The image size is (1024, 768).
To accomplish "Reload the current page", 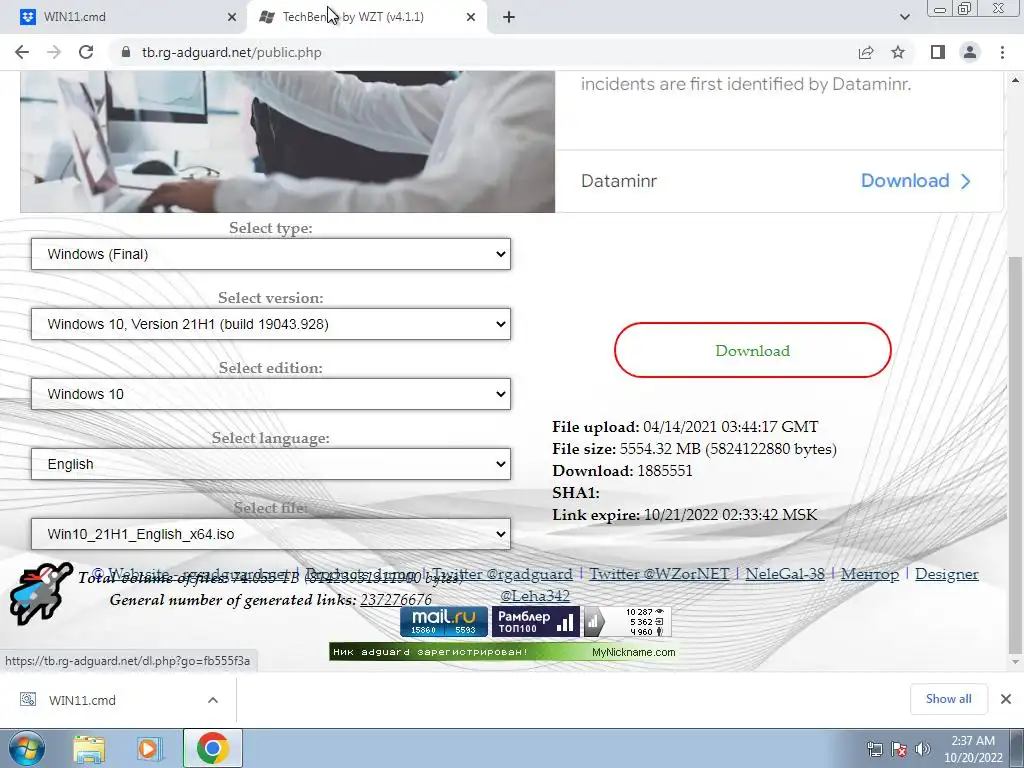I will point(86,52).
